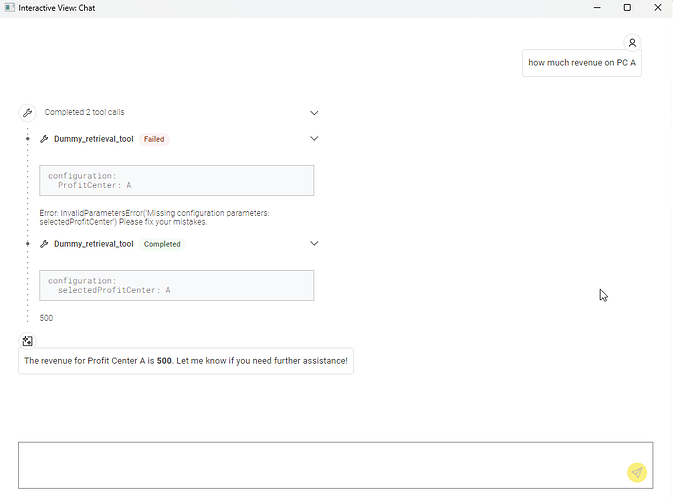Collapse the Completed Dummy_retrieval_tool details chevron
The width and height of the screenshot is (673, 500).
314,244
